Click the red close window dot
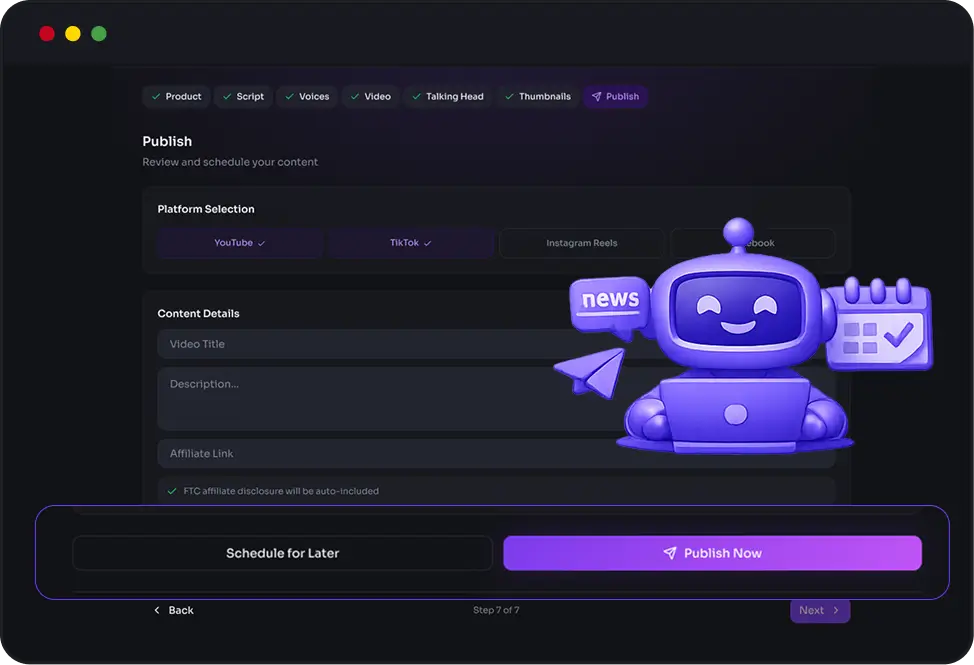 (47, 34)
